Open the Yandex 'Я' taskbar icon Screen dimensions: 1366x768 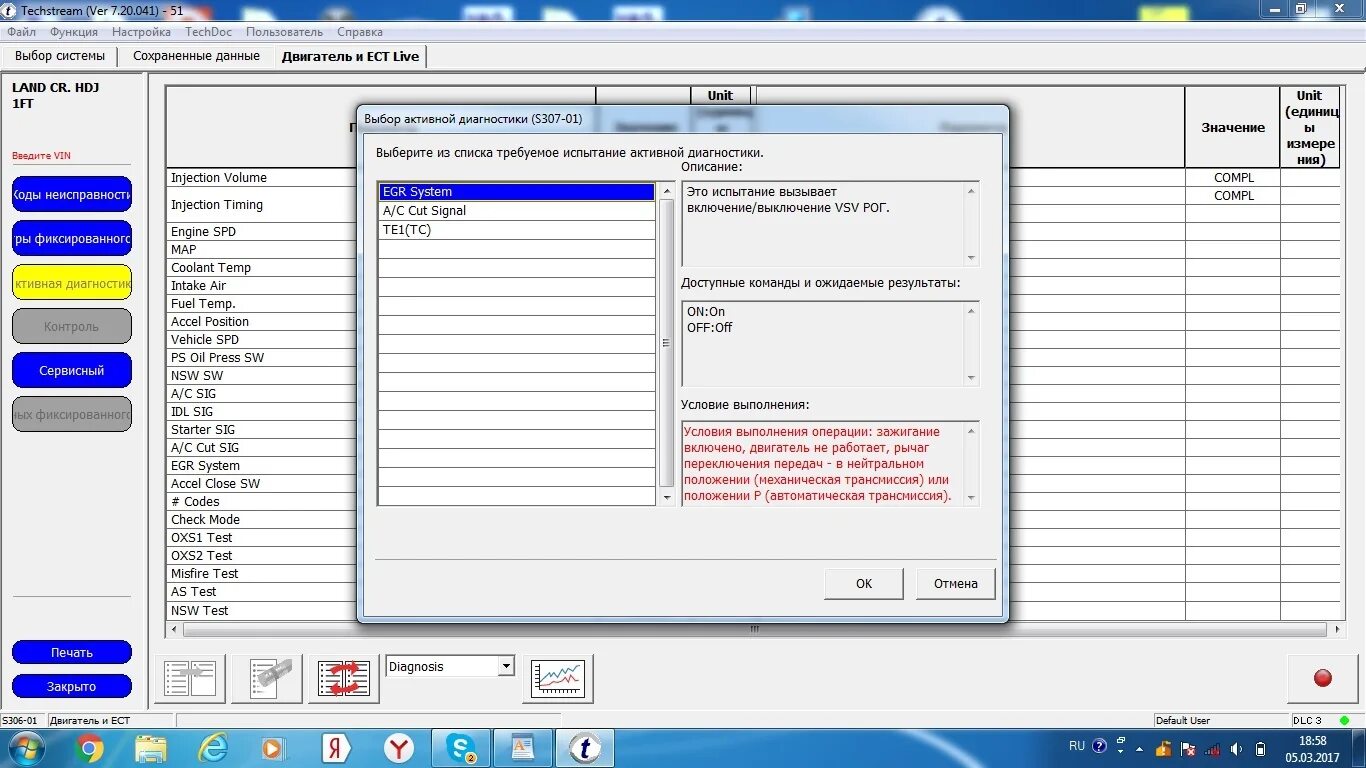click(x=336, y=748)
